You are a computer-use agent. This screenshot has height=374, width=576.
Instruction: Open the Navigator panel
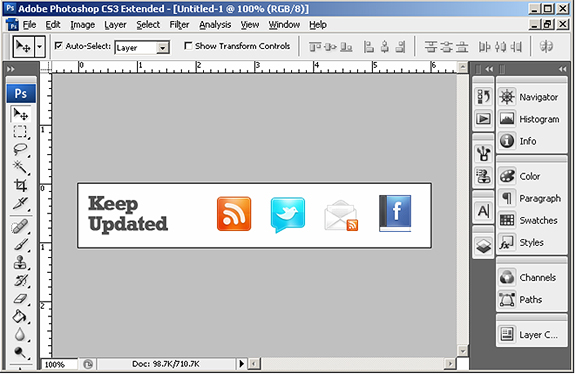click(529, 97)
